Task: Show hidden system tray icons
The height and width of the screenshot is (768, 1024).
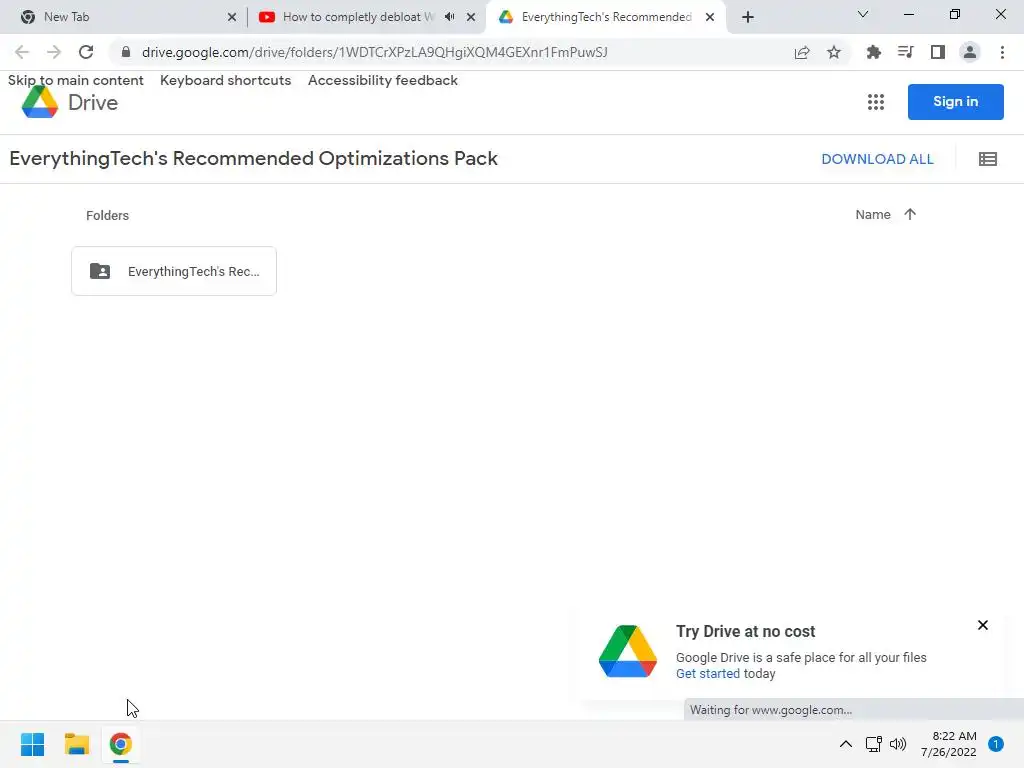Action: pos(846,744)
